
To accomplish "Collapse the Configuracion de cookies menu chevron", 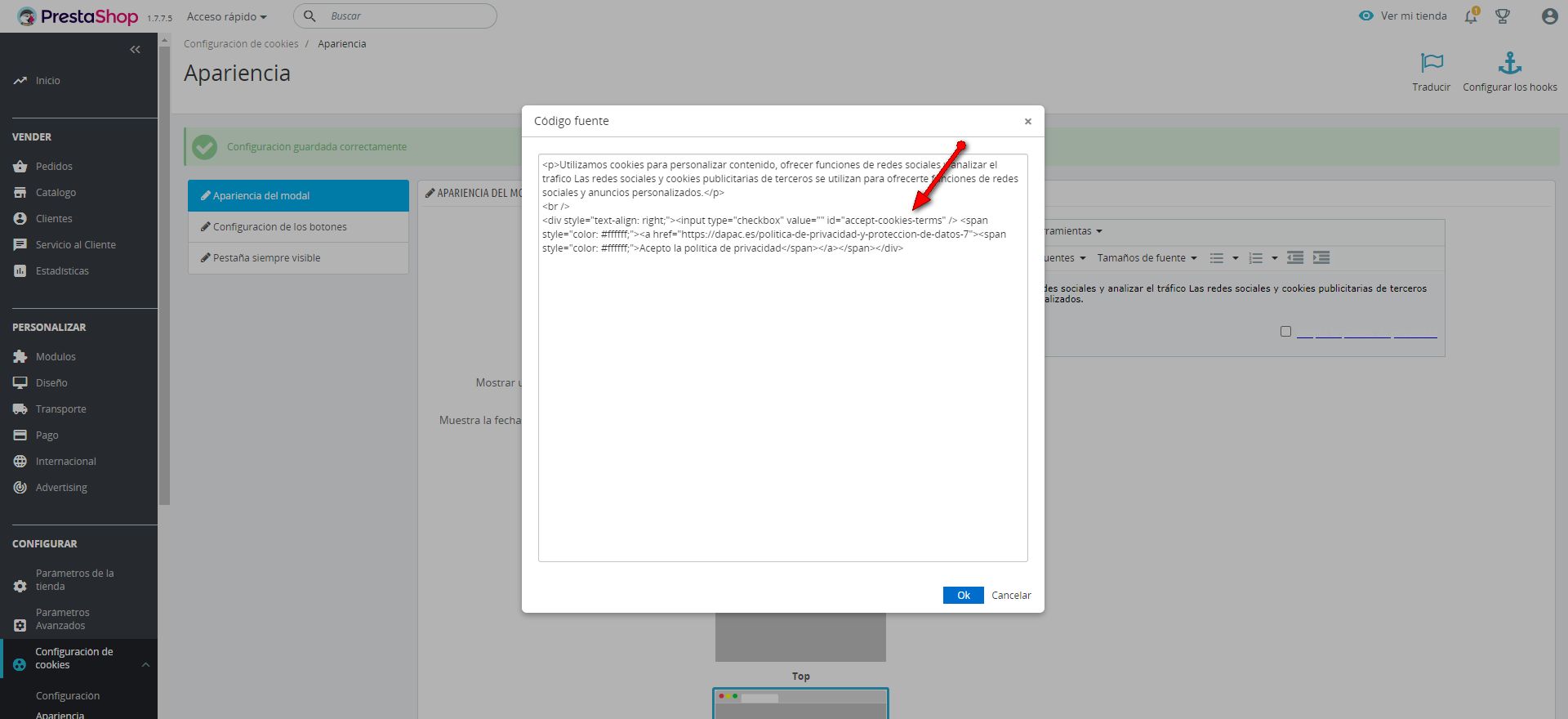I will (x=145, y=665).
